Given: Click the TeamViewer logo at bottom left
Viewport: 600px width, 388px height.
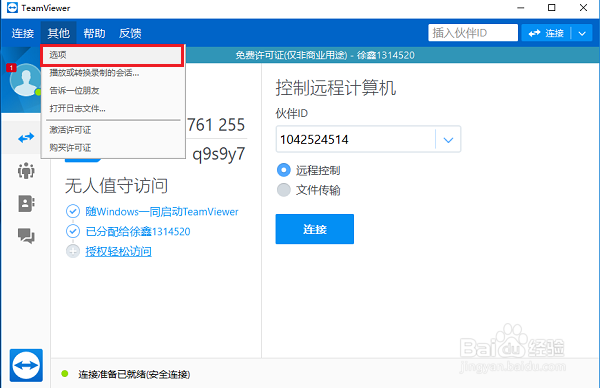Looking at the screenshot, I should pyautogui.click(x=26, y=365).
